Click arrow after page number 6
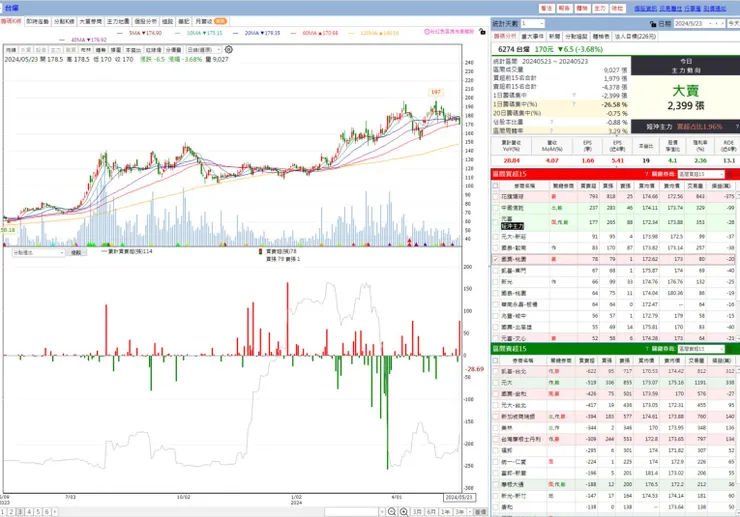740x517 pixels. point(55,512)
